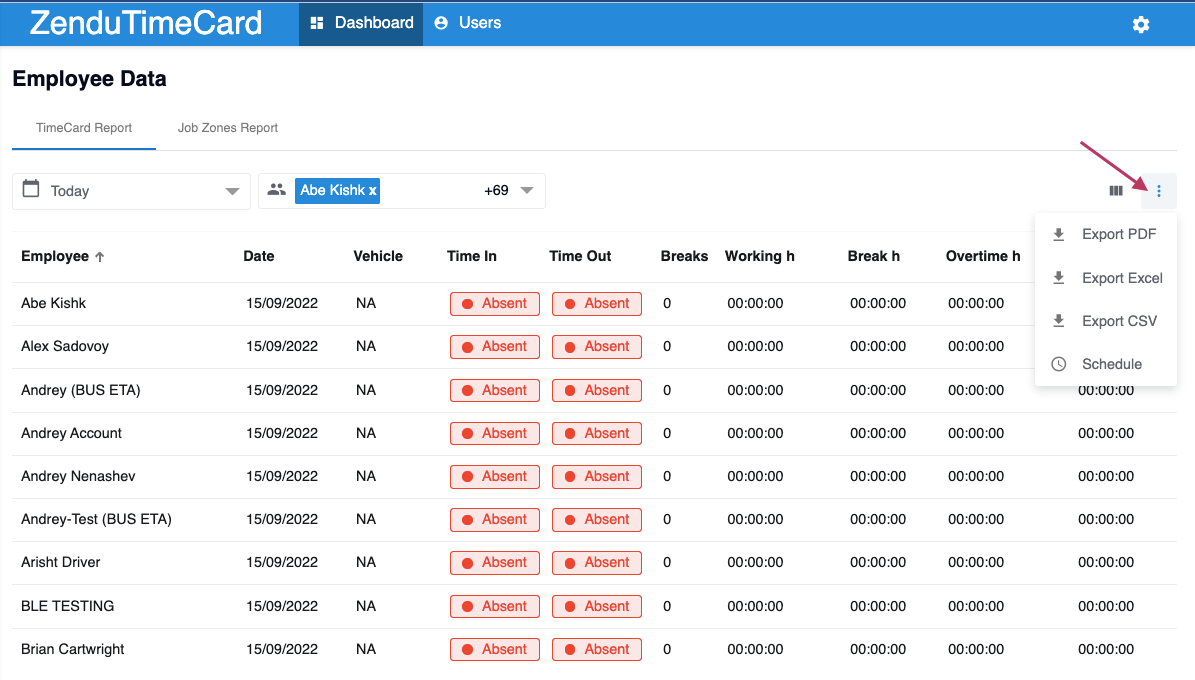Screen dimensions: 1195x680
Task: Open the Users page in navbar
Action: pos(468,23)
